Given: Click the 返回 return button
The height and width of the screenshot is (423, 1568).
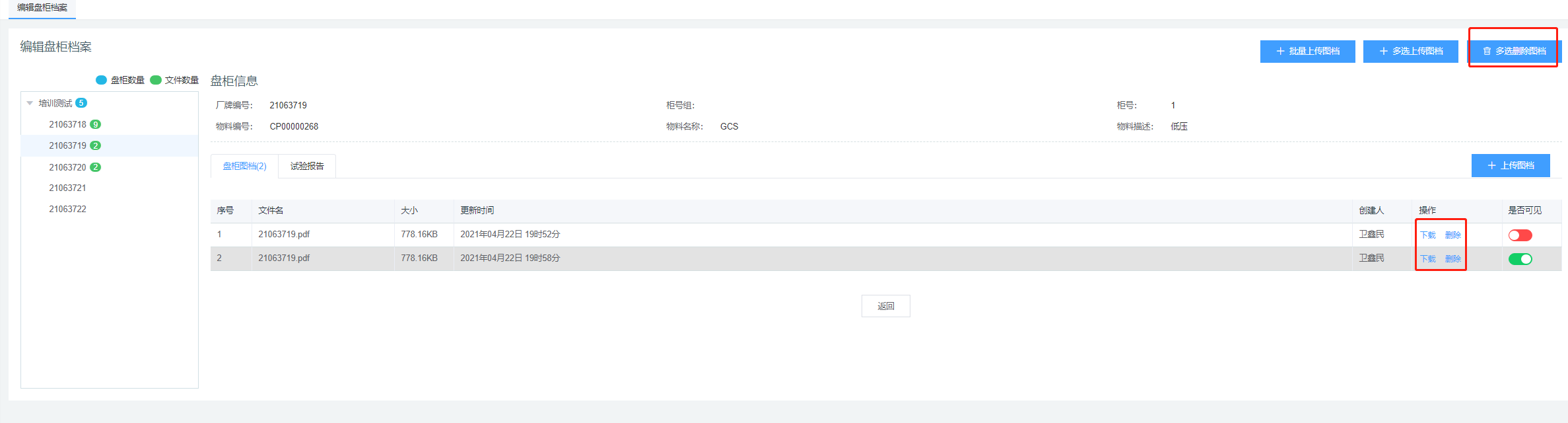Looking at the screenshot, I should click(x=885, y=306).
